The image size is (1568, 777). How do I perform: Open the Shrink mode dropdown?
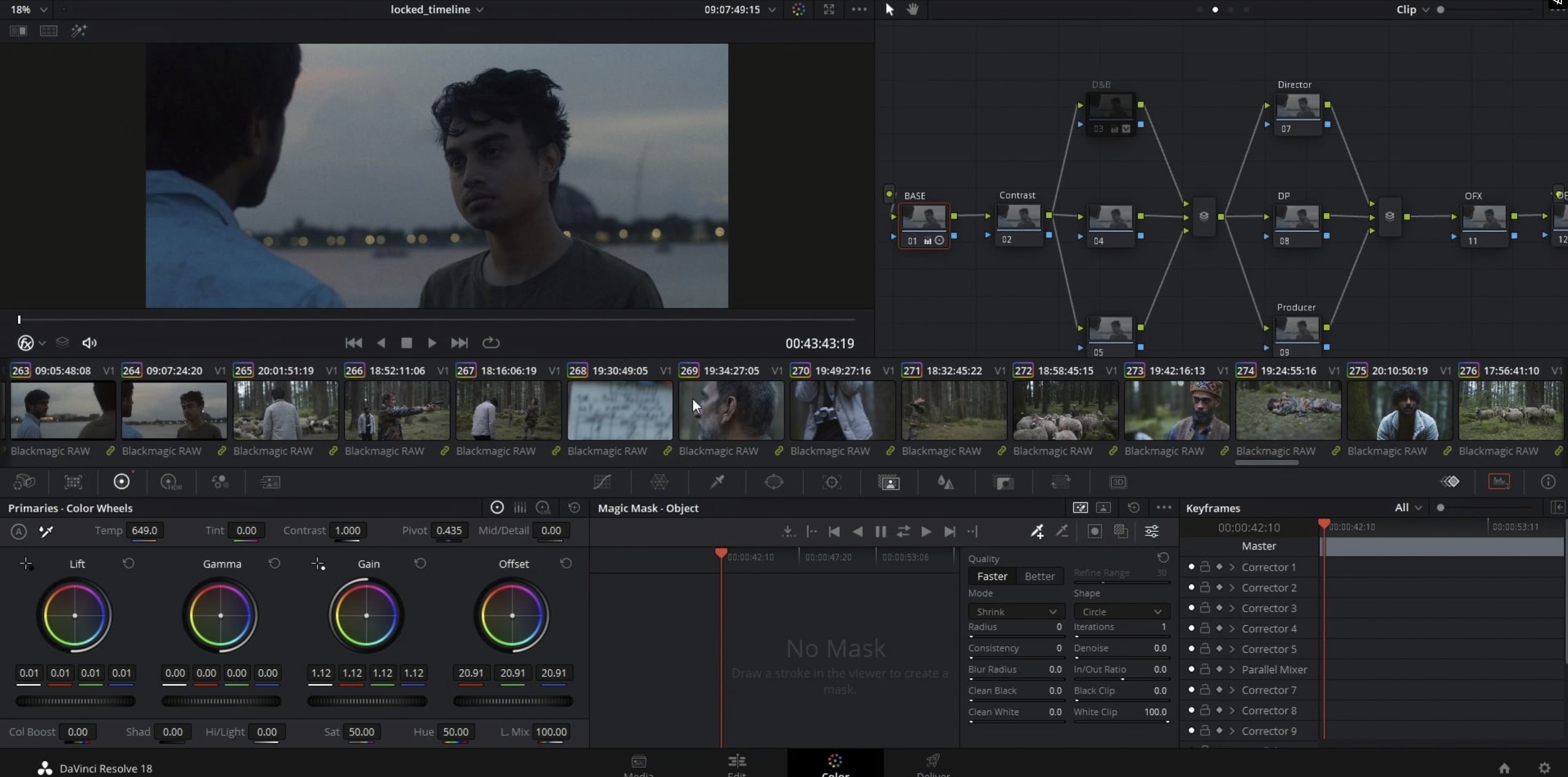click(x=1016, y=612)
